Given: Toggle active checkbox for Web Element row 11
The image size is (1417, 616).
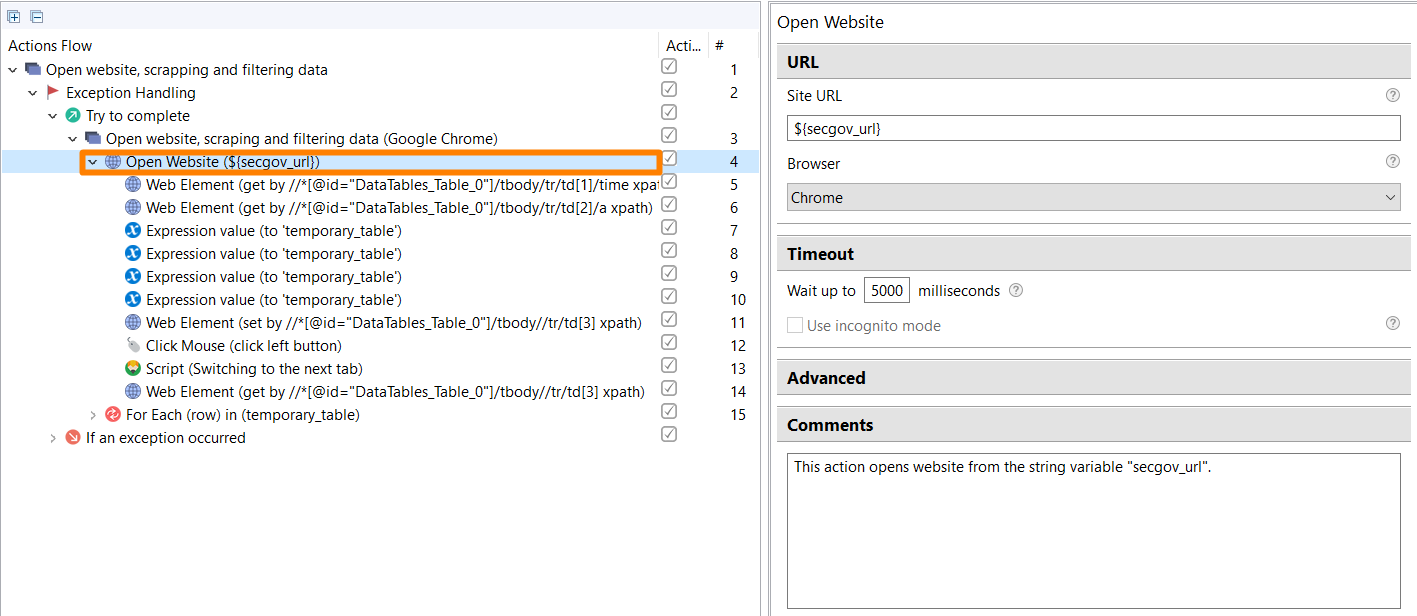Looking at the screenshot, I should click(x=669, y=319).
